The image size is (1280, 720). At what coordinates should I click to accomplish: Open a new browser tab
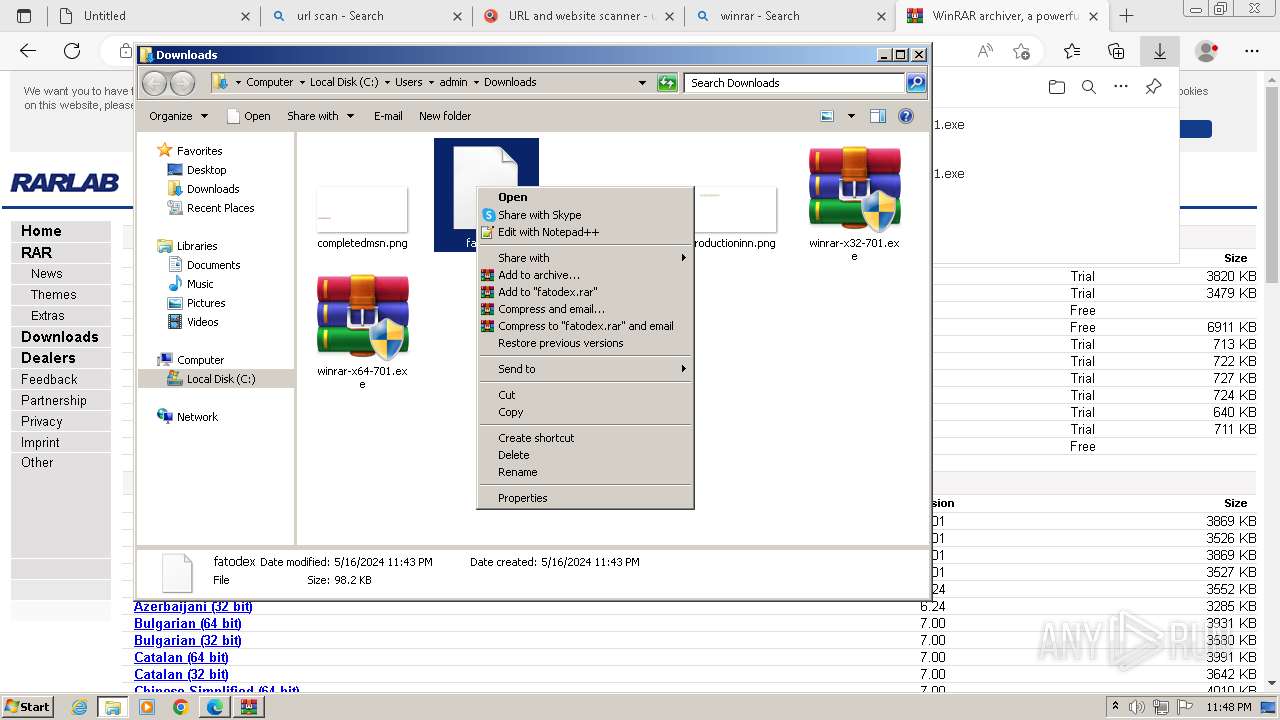click(1126, 16)
